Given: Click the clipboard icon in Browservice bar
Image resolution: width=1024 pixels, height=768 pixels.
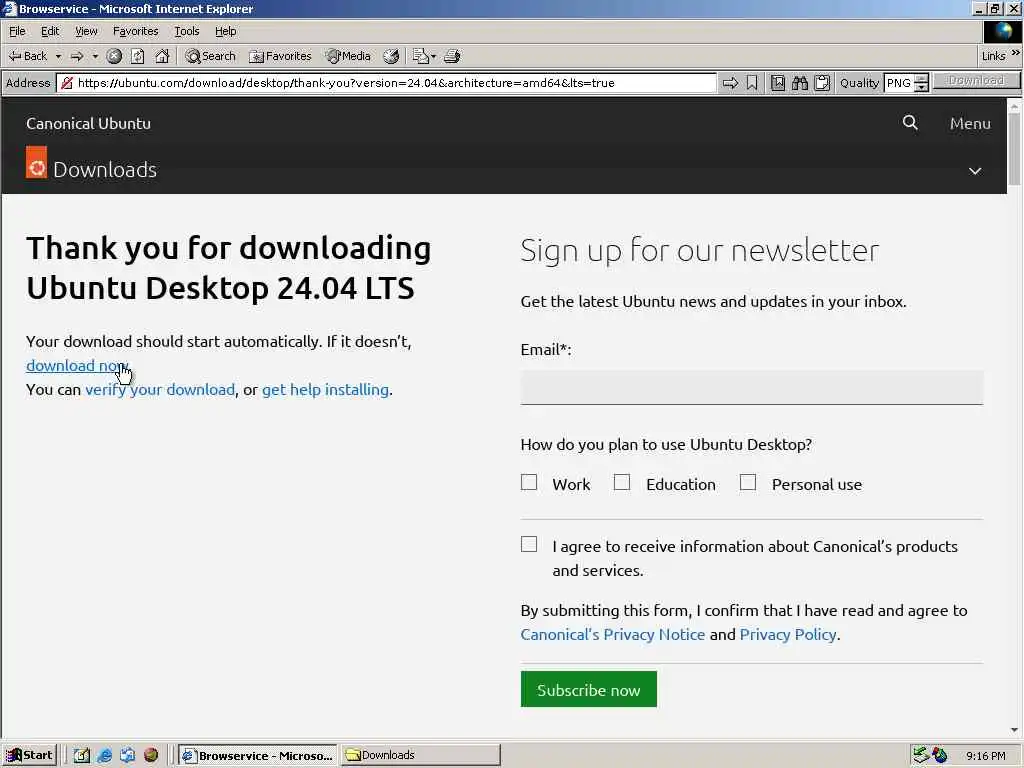Looking at the screenshot, I should tap(822, 83).
